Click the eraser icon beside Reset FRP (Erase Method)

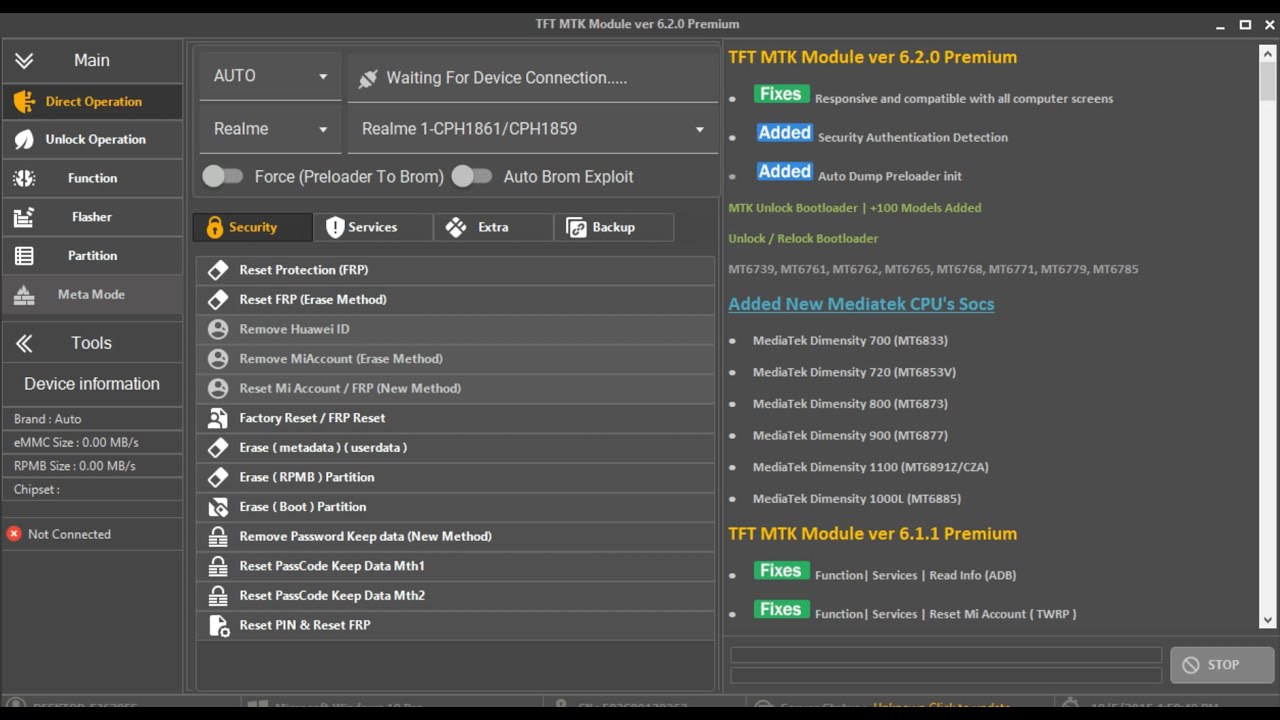coord(218,299)
